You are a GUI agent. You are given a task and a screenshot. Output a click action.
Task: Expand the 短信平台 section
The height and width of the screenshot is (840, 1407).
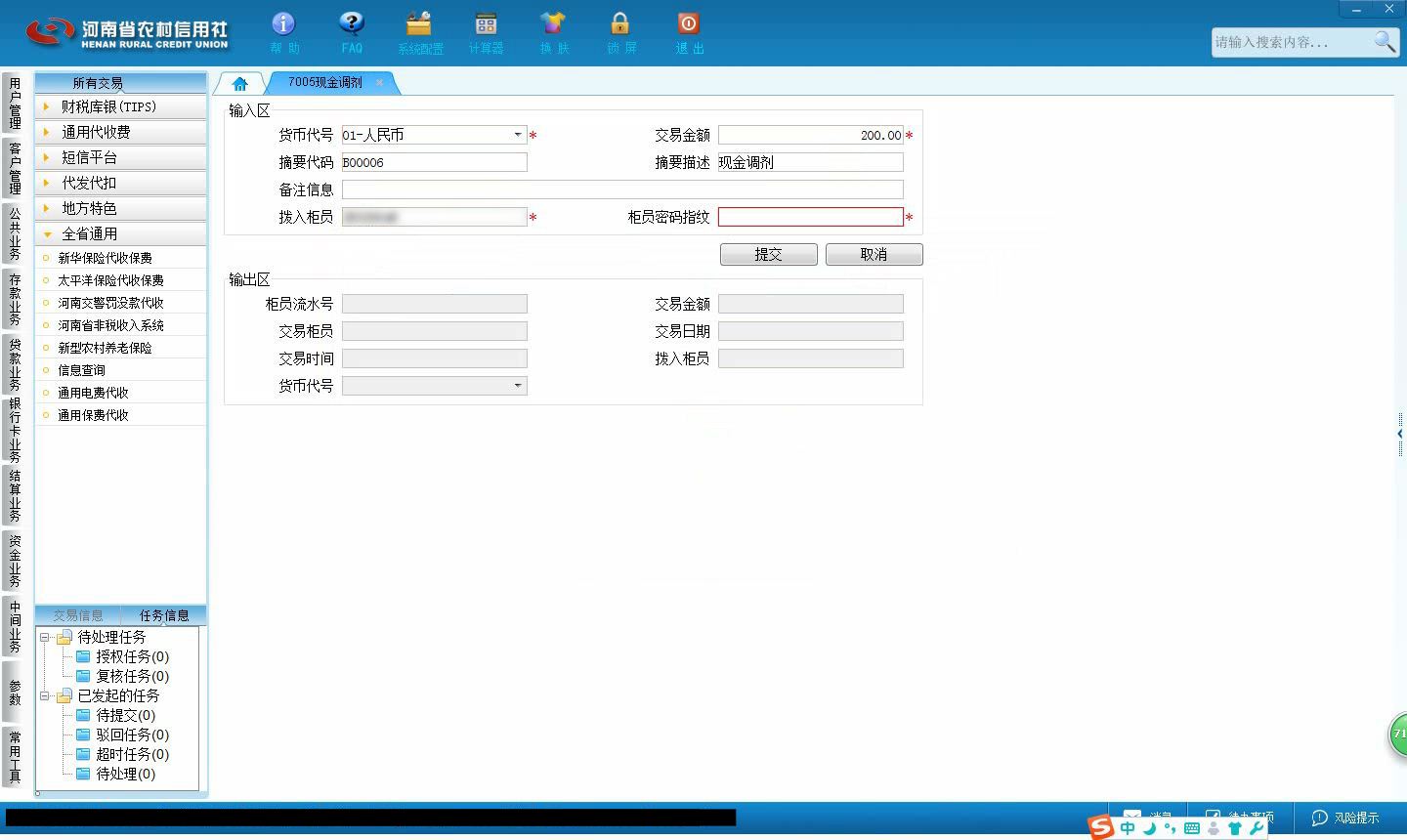tap(120, 157)
